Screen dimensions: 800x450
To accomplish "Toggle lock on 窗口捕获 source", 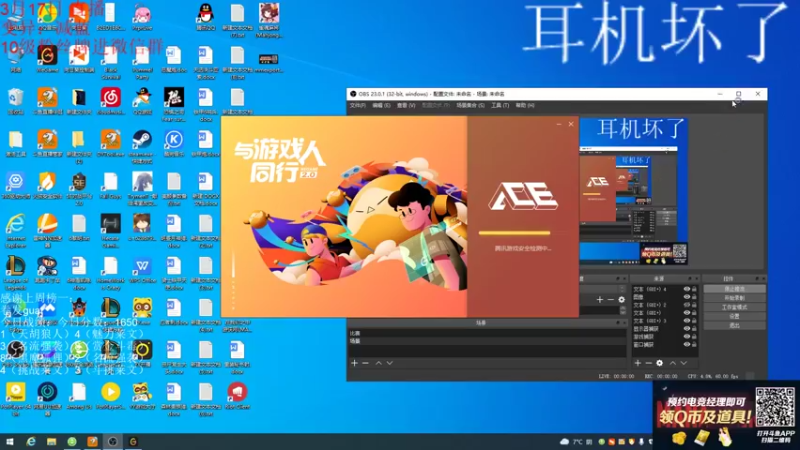I will pos(694,345).
